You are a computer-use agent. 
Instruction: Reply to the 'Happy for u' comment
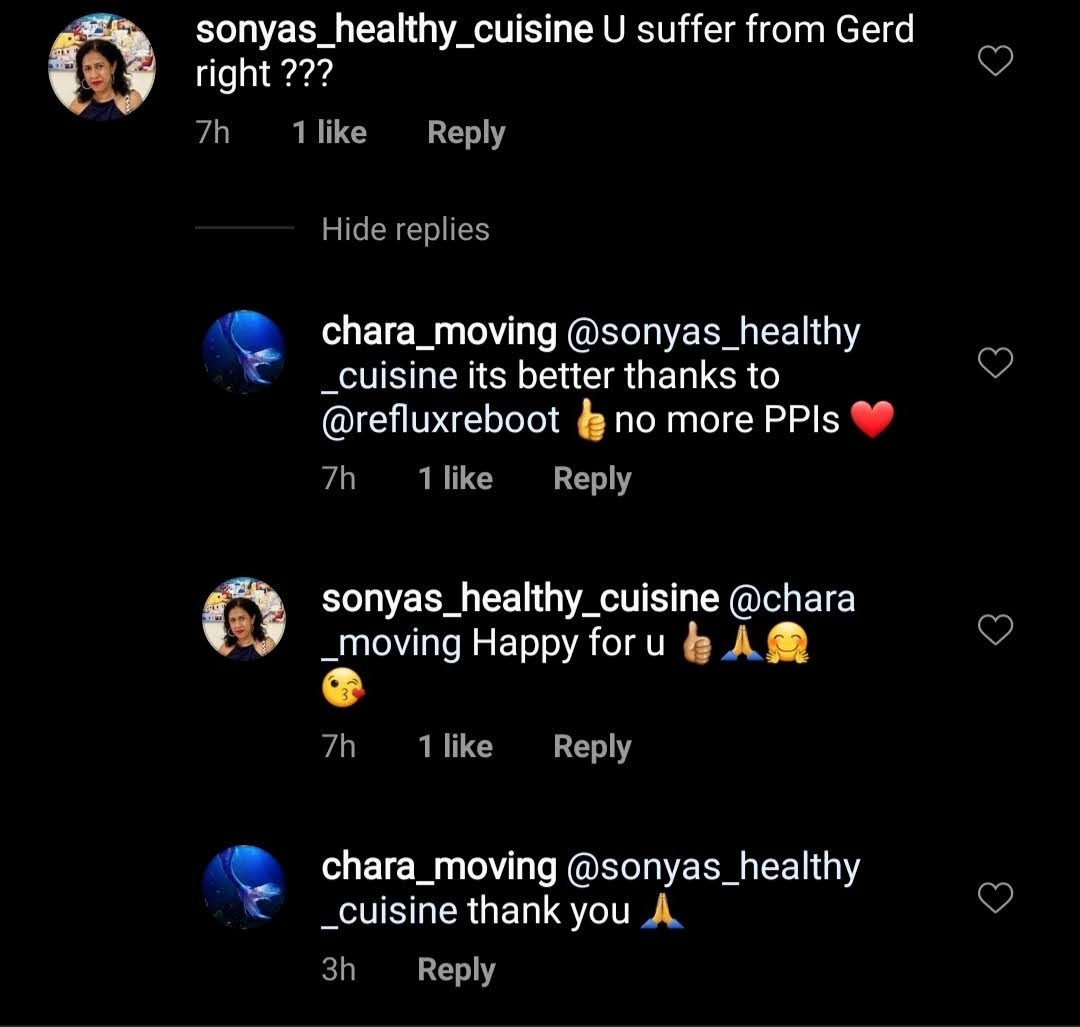(x=592, y=747)
